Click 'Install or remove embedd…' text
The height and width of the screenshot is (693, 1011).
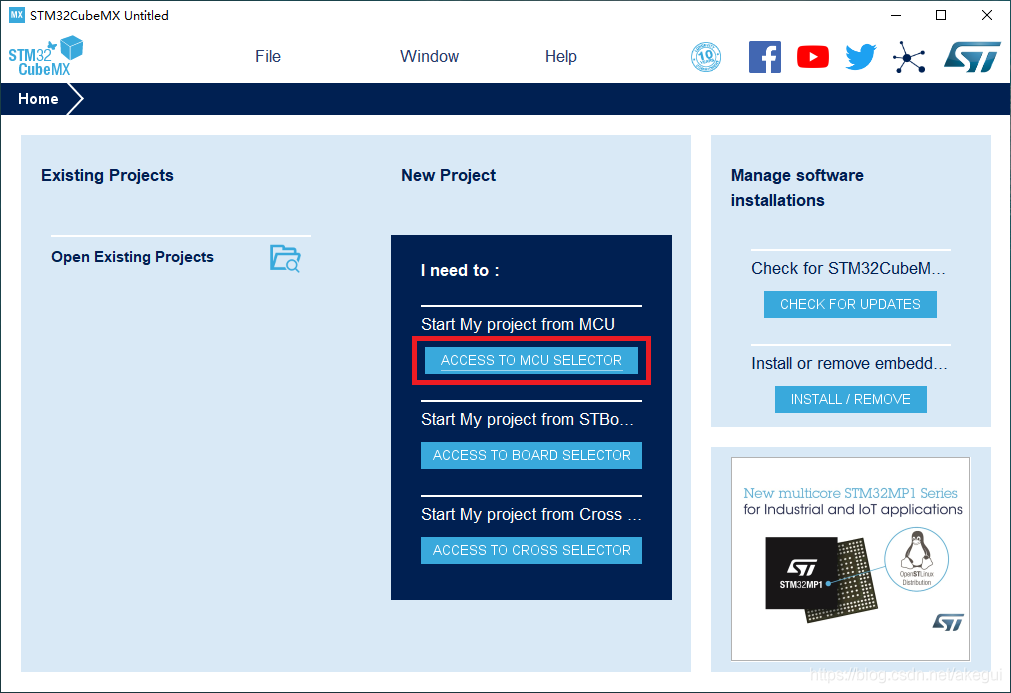pyautogui.click(x=849, y=364)
